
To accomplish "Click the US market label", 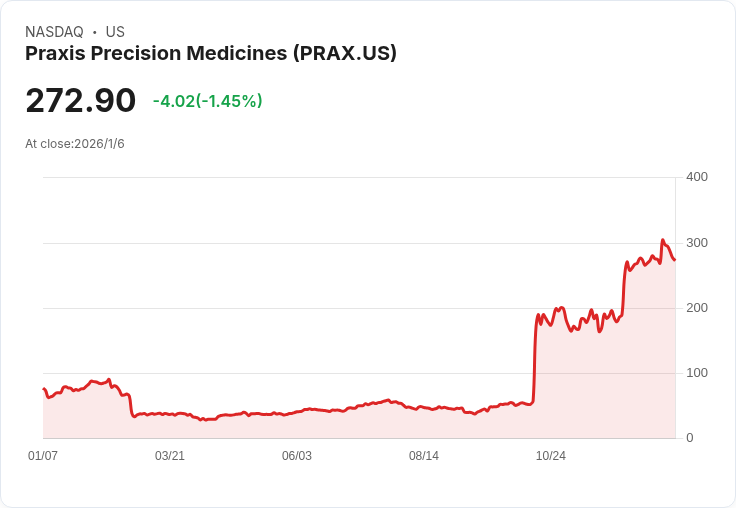I will click(x=115, y=32).
